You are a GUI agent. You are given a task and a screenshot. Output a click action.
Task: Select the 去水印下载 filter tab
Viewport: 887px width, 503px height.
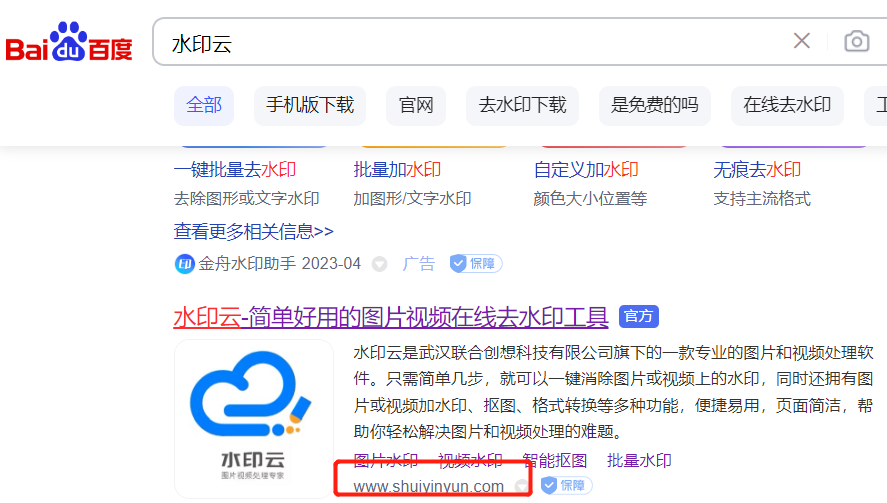click(x=522, y=105)
